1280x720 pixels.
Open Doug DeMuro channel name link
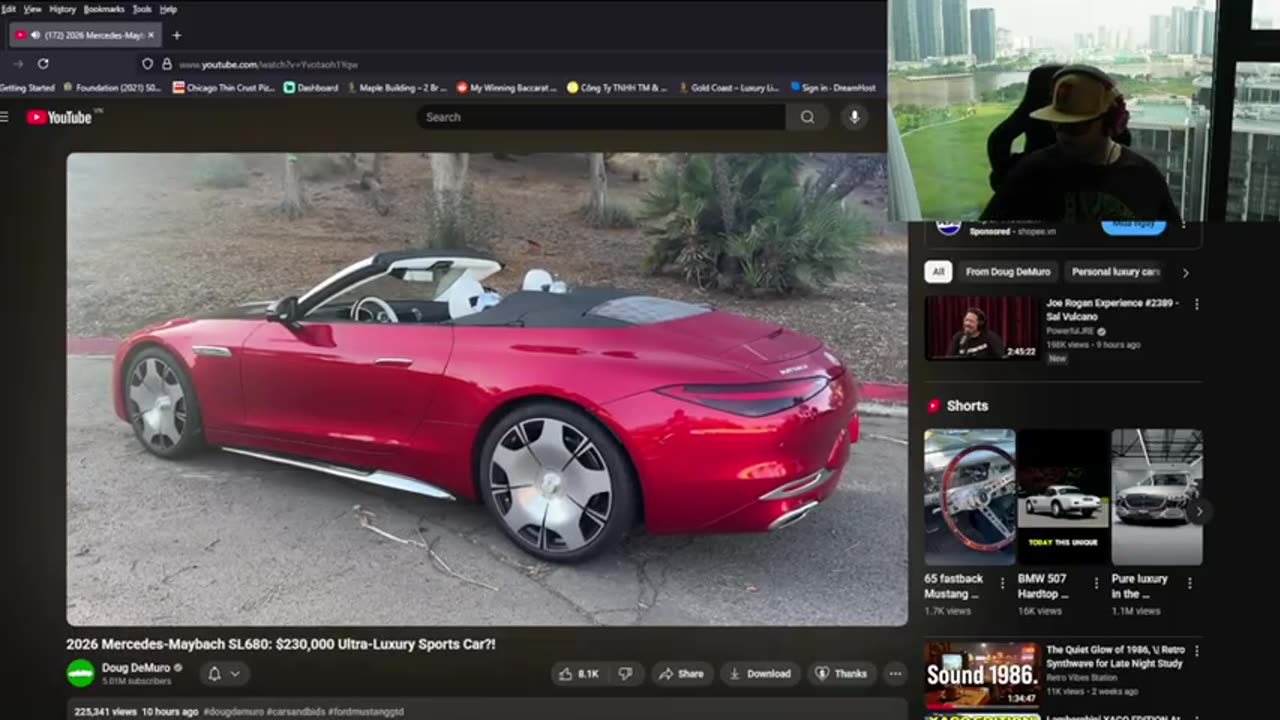click(x=136, y=667)
